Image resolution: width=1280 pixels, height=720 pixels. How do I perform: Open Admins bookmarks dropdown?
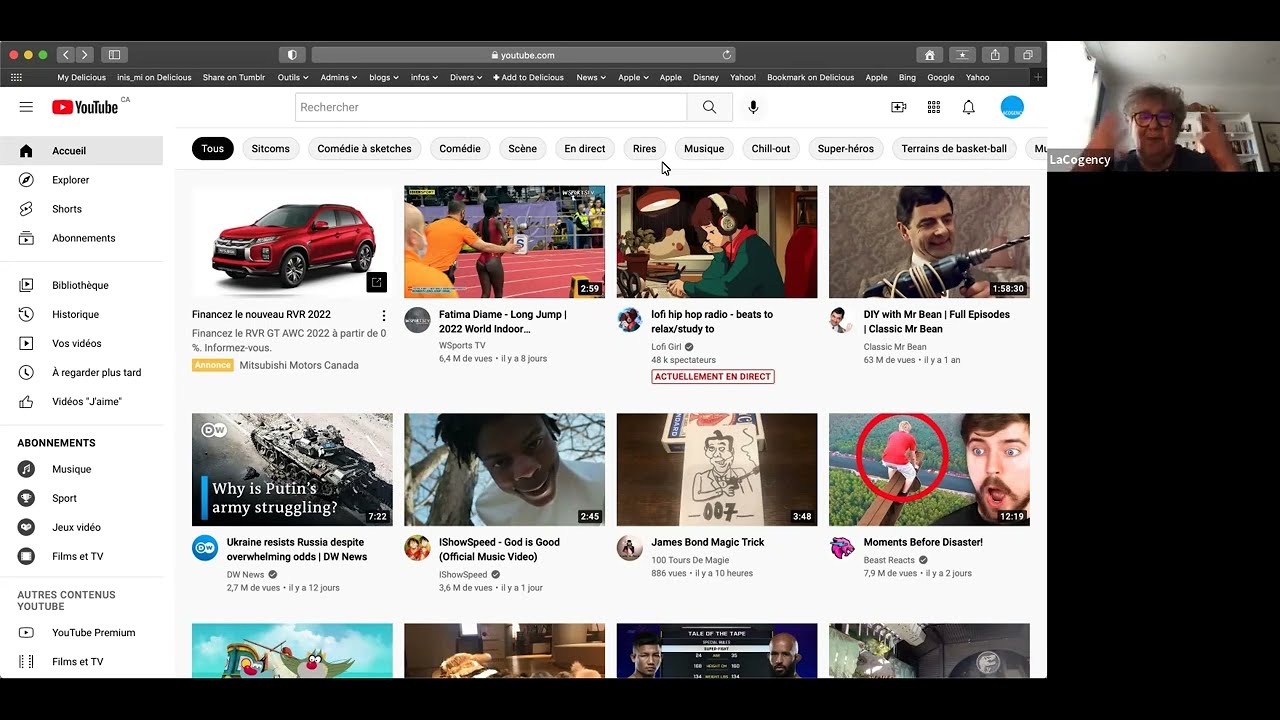tap(339, 77)
